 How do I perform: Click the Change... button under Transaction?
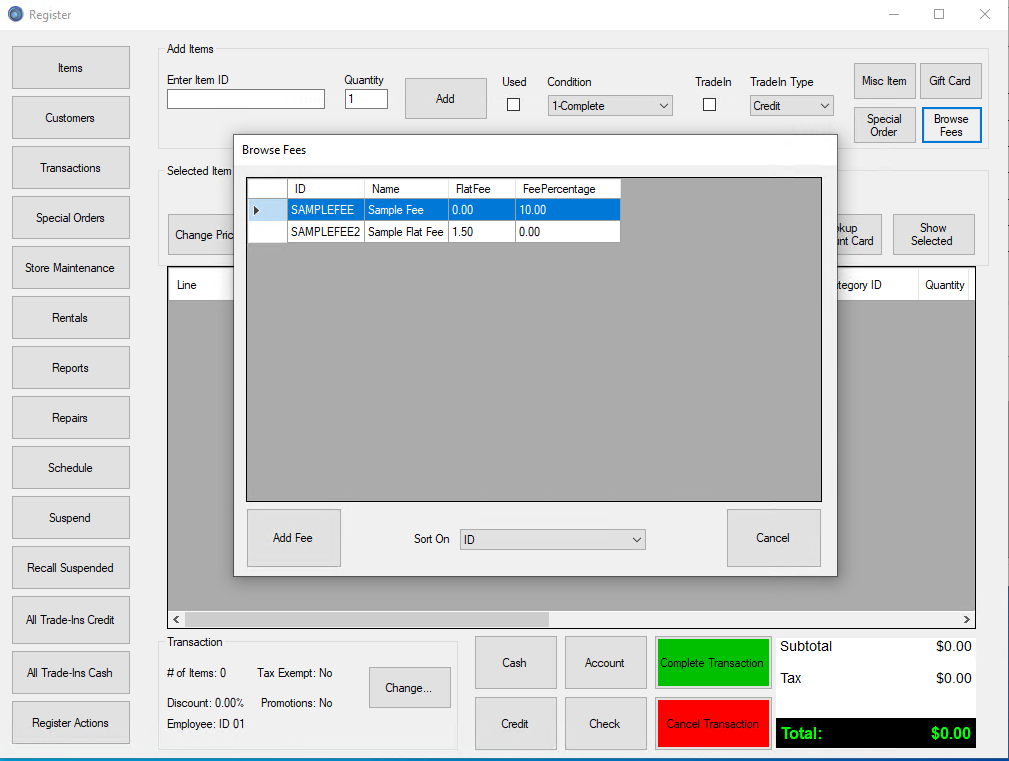[x=409, y=687]
